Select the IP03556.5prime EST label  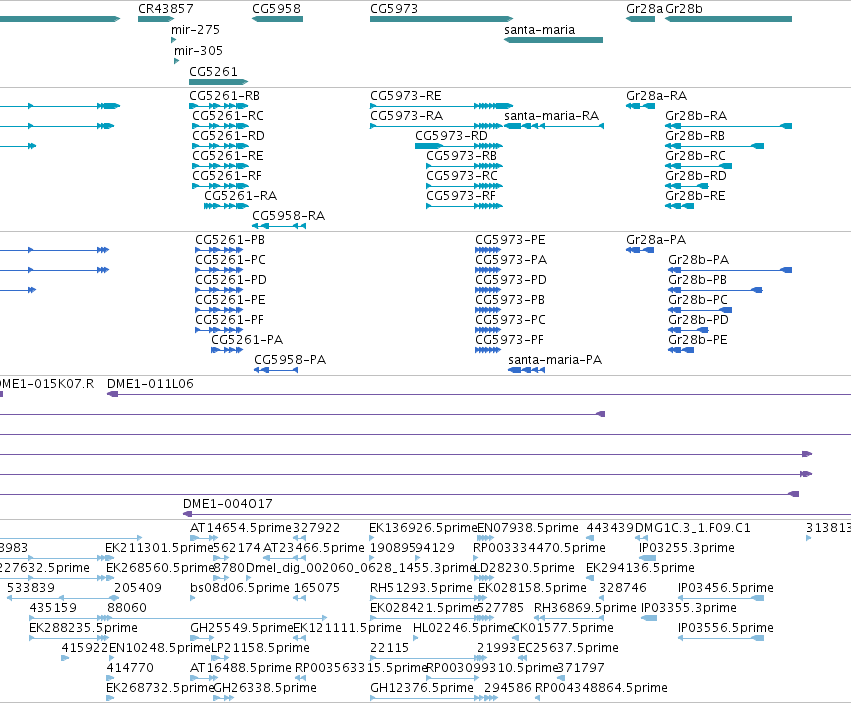coord(726,628)
